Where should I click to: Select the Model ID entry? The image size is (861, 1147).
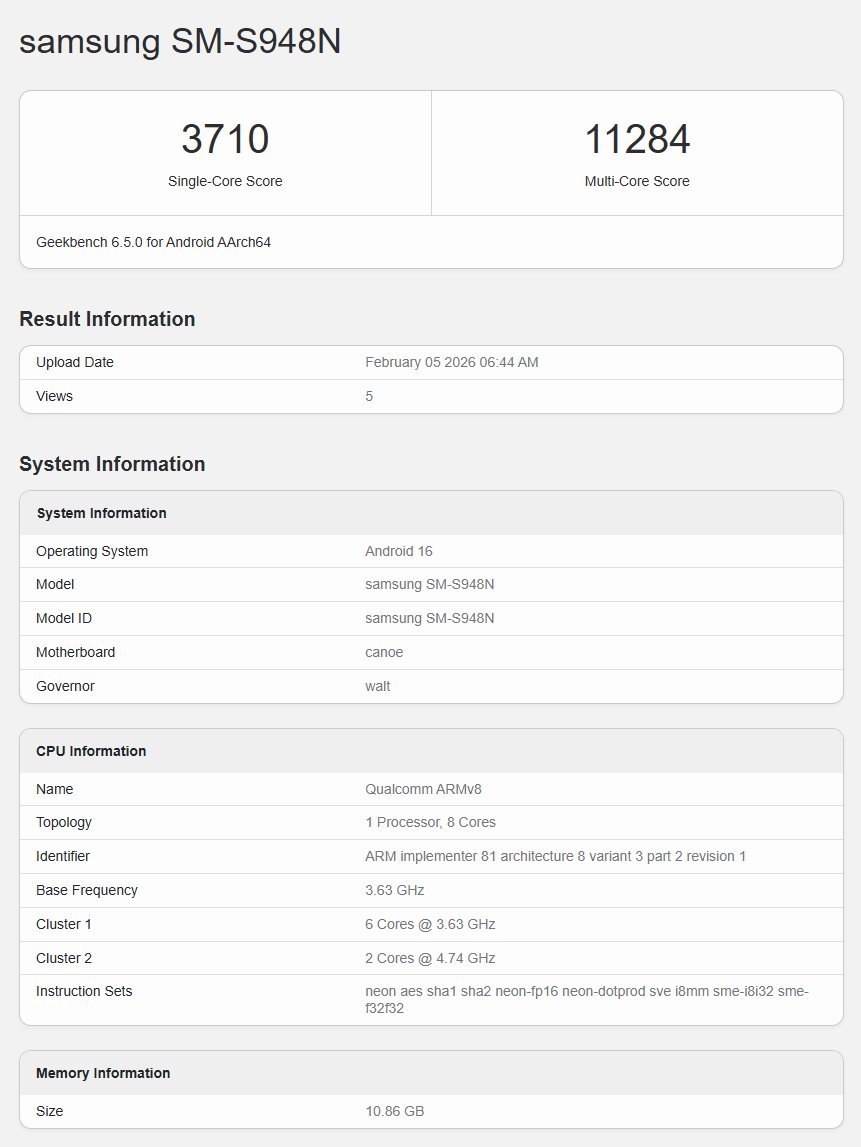click(432, 618)
